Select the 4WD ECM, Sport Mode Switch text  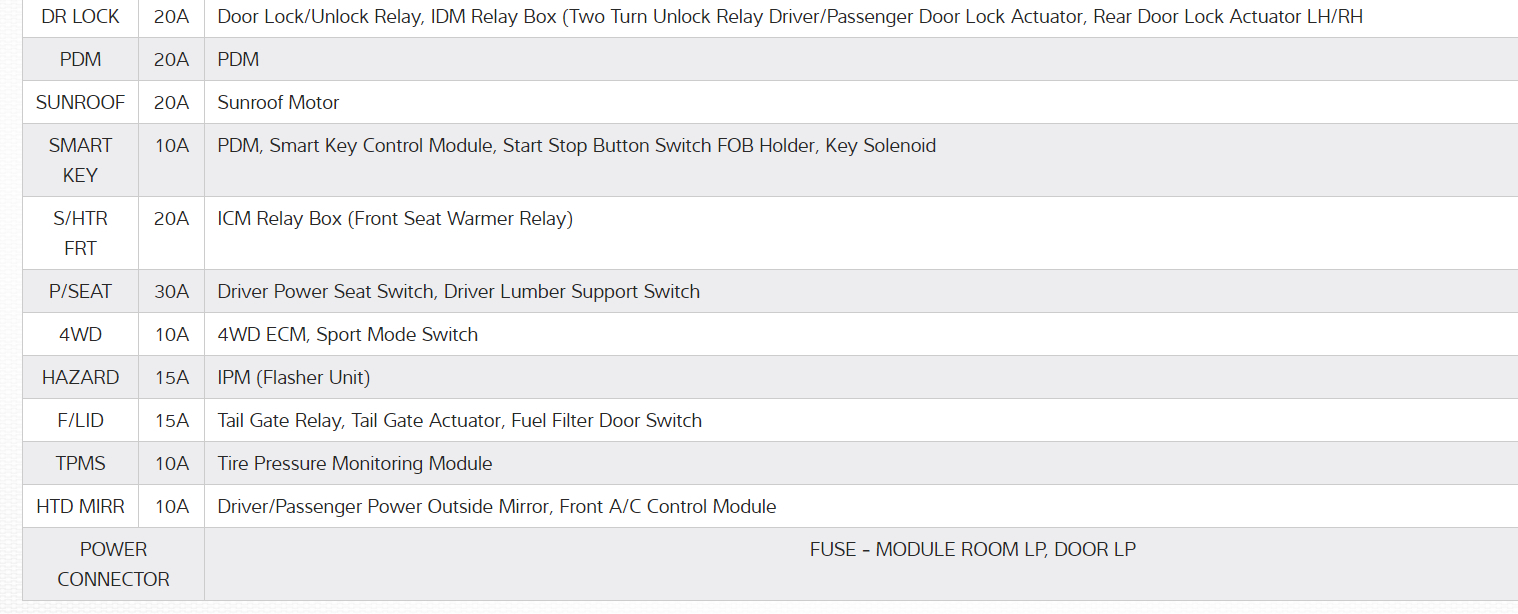pyautogui.click(x=348, y=335)
